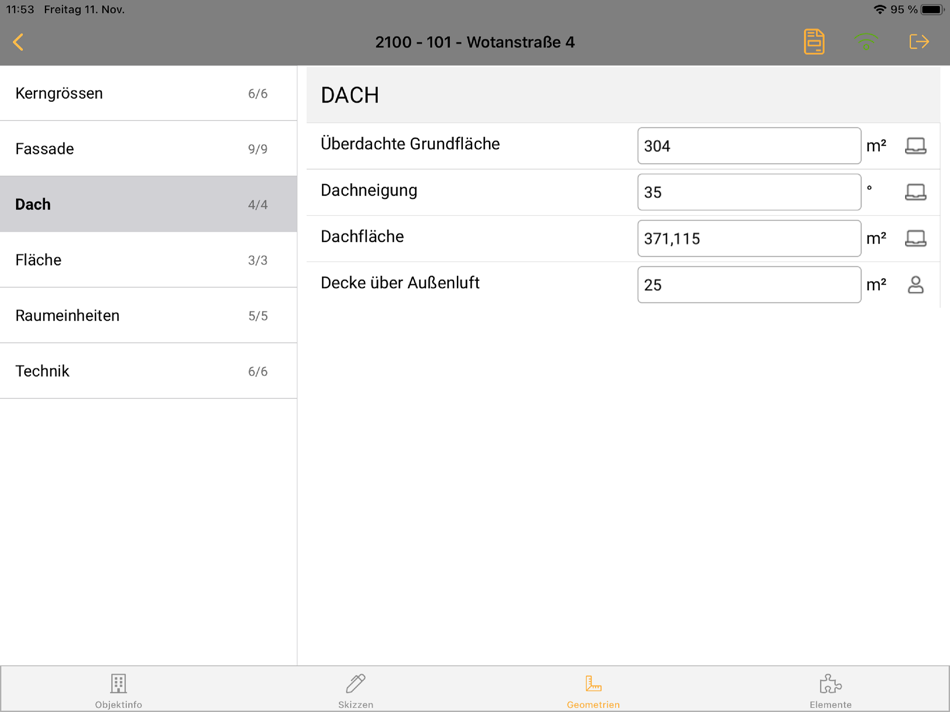Export data using the export icon

919,42
